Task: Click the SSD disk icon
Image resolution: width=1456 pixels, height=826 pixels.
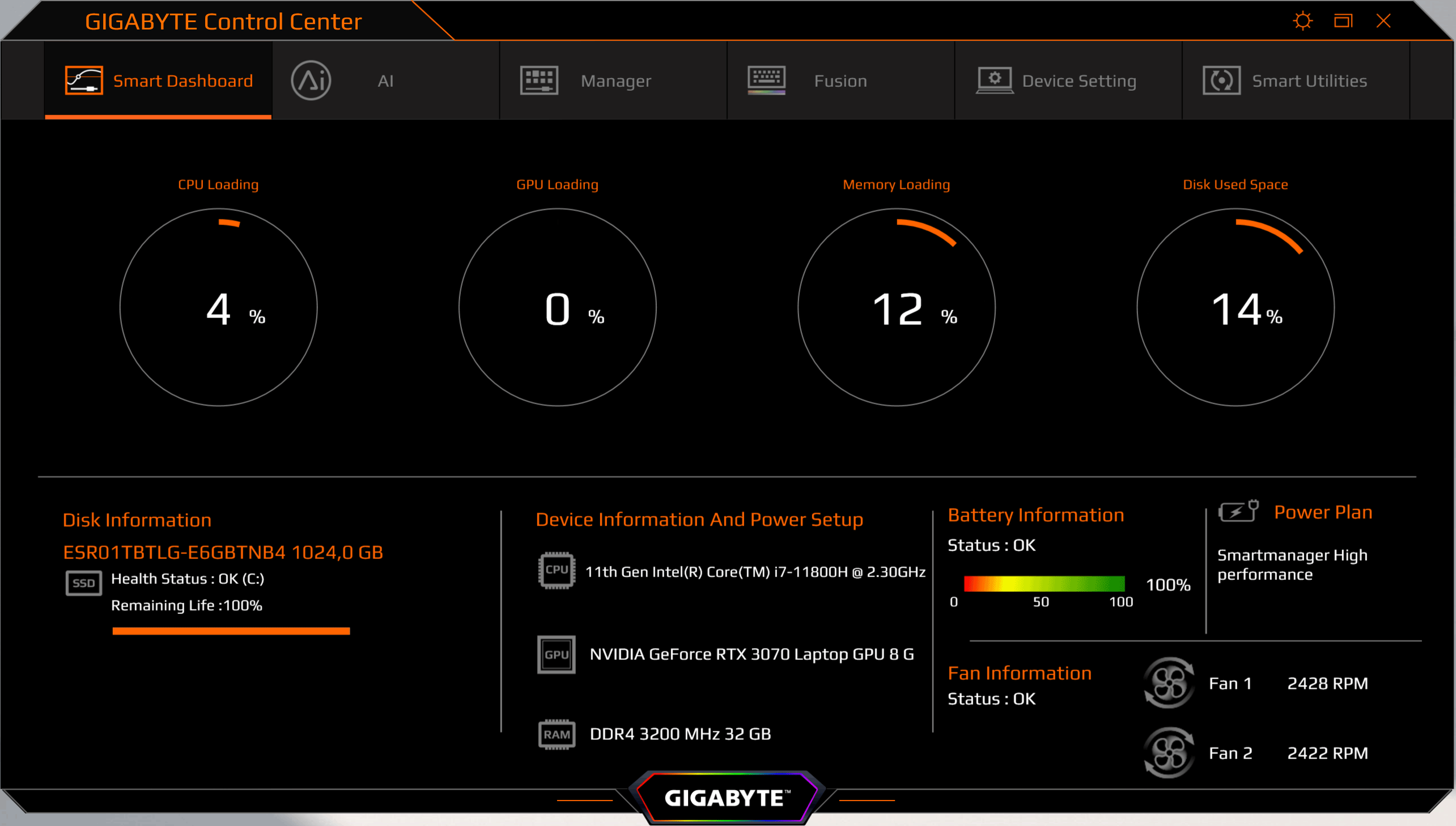Action: pos(84,583)
